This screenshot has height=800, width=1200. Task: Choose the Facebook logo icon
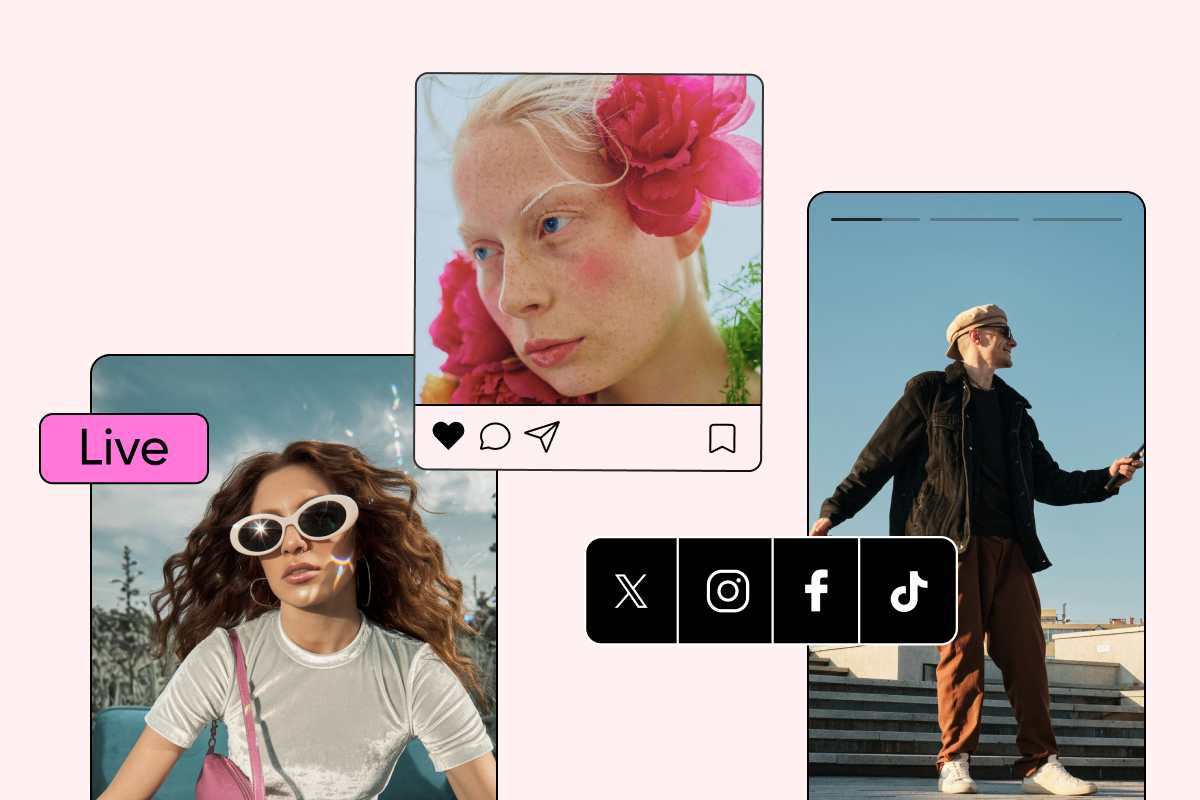click(x=816, y=591)
